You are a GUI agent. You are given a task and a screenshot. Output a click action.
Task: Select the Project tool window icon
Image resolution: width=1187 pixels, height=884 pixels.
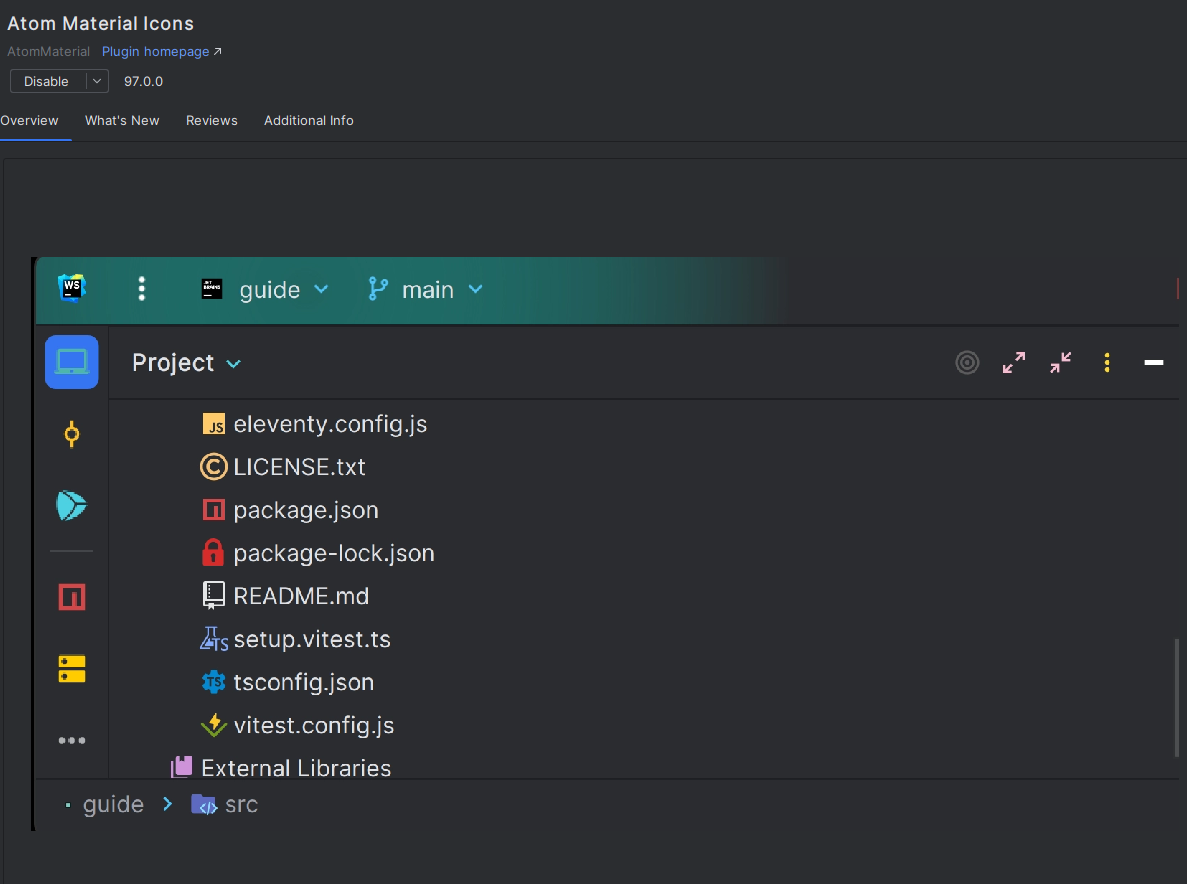coord(72,362)
